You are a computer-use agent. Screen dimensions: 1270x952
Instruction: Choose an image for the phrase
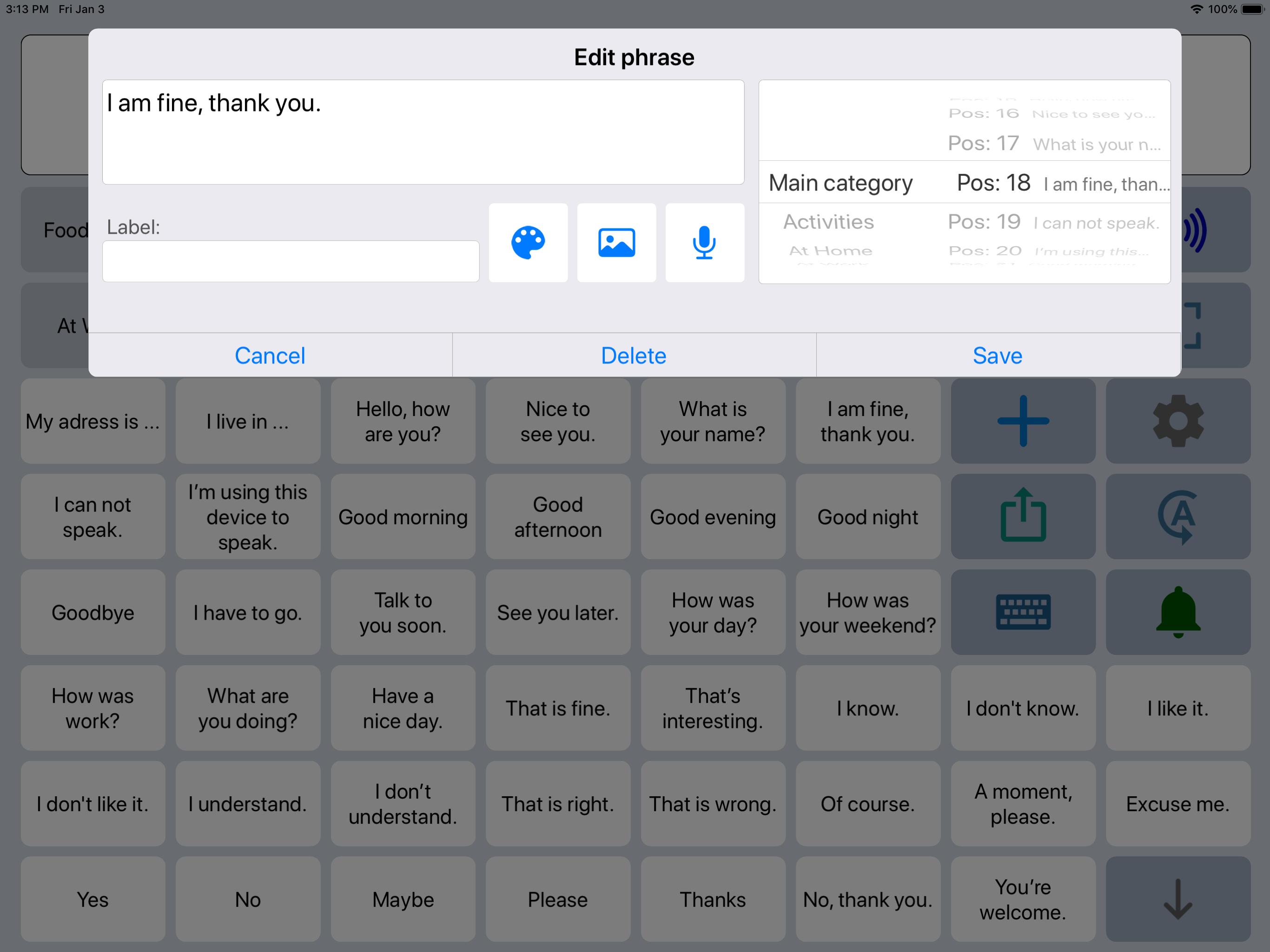[616, 242]
